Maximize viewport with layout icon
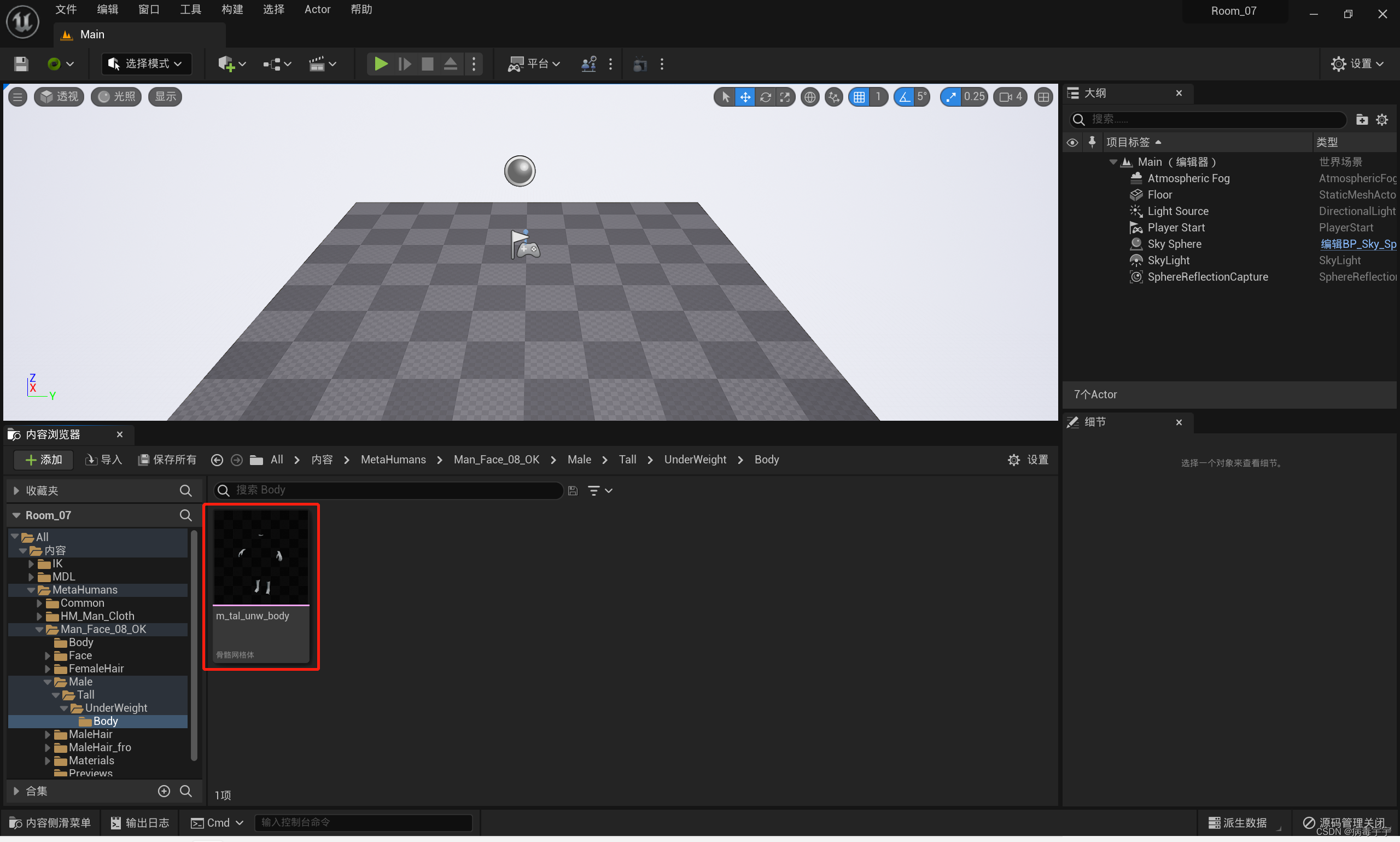 [1043, 97]
